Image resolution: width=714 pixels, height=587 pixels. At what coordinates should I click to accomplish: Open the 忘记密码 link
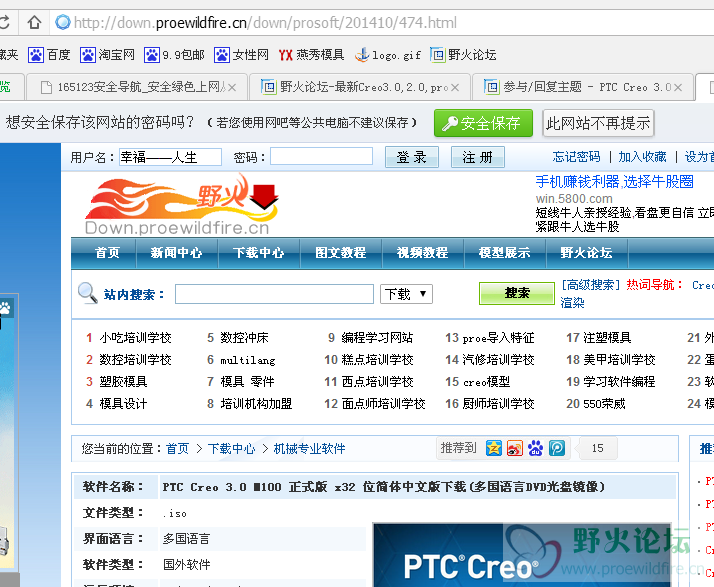click(x=576, y=157)
